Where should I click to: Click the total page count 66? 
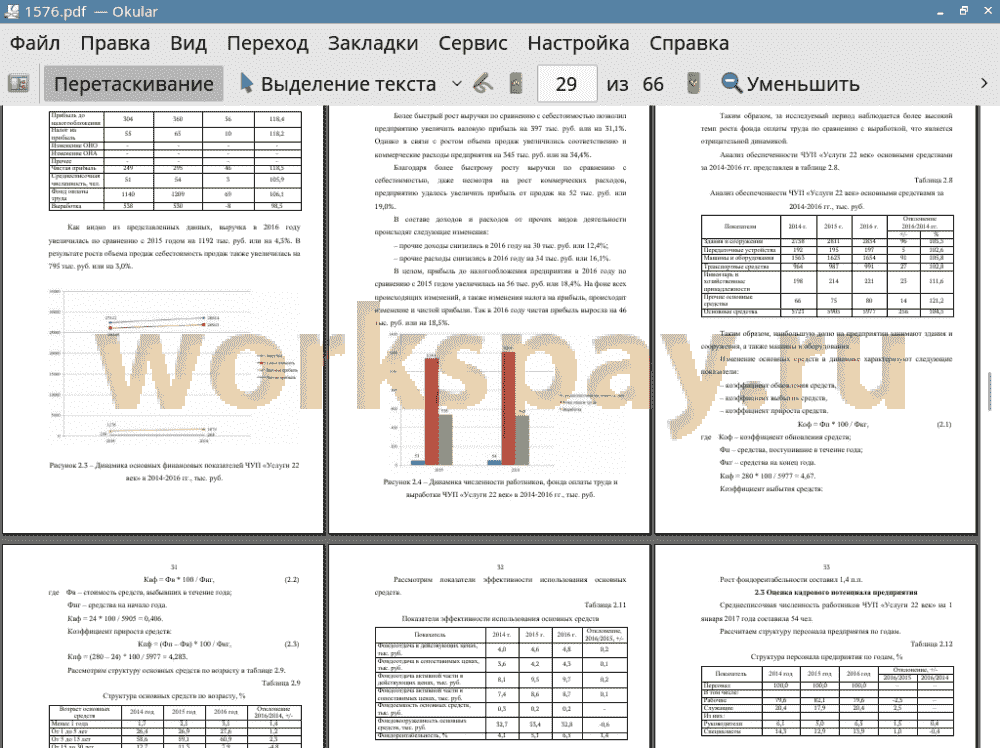(x=653, y=84)
